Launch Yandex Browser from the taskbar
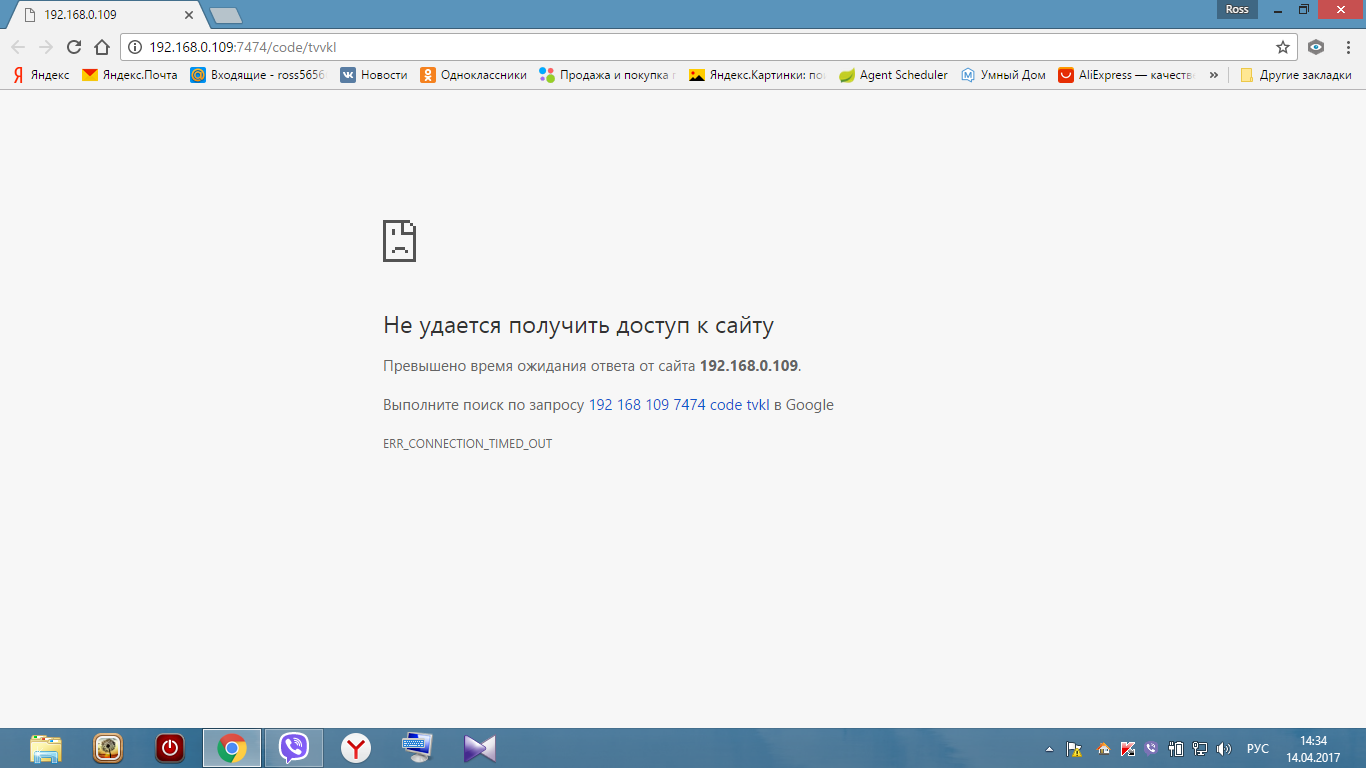 tap(356, 748)
